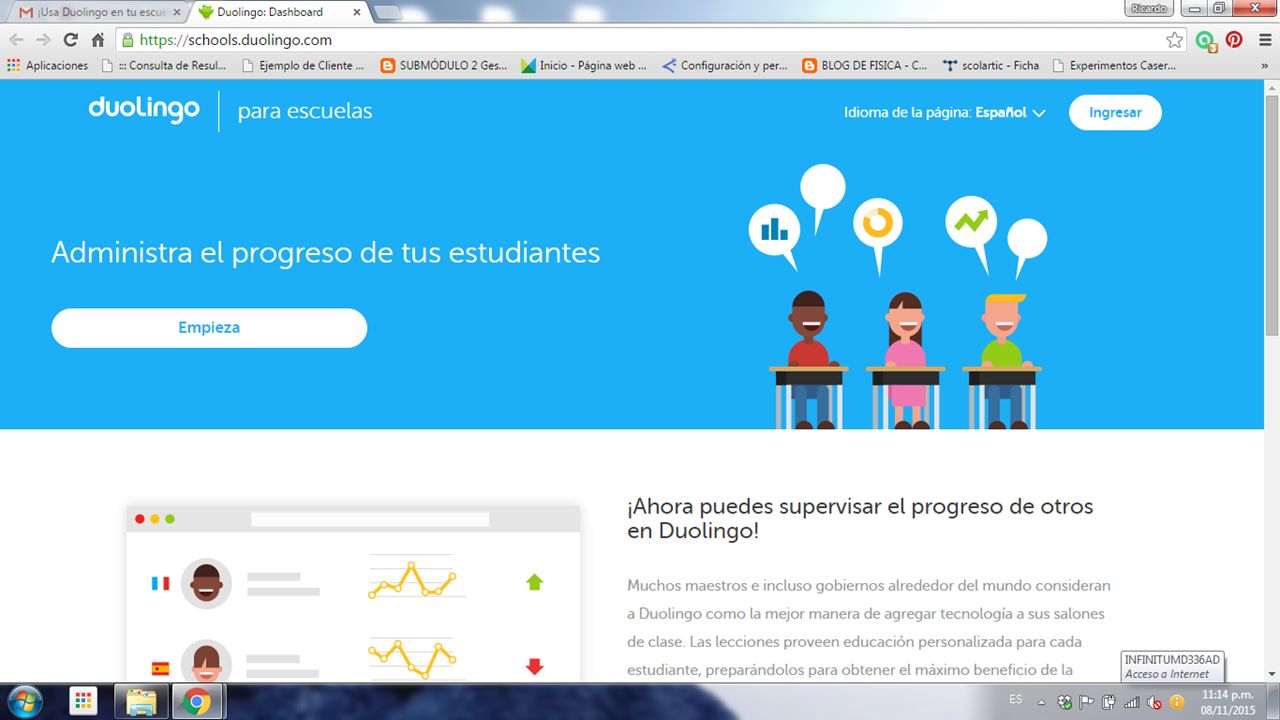
Task: Click the Empieza button
Action: point(209,328)
